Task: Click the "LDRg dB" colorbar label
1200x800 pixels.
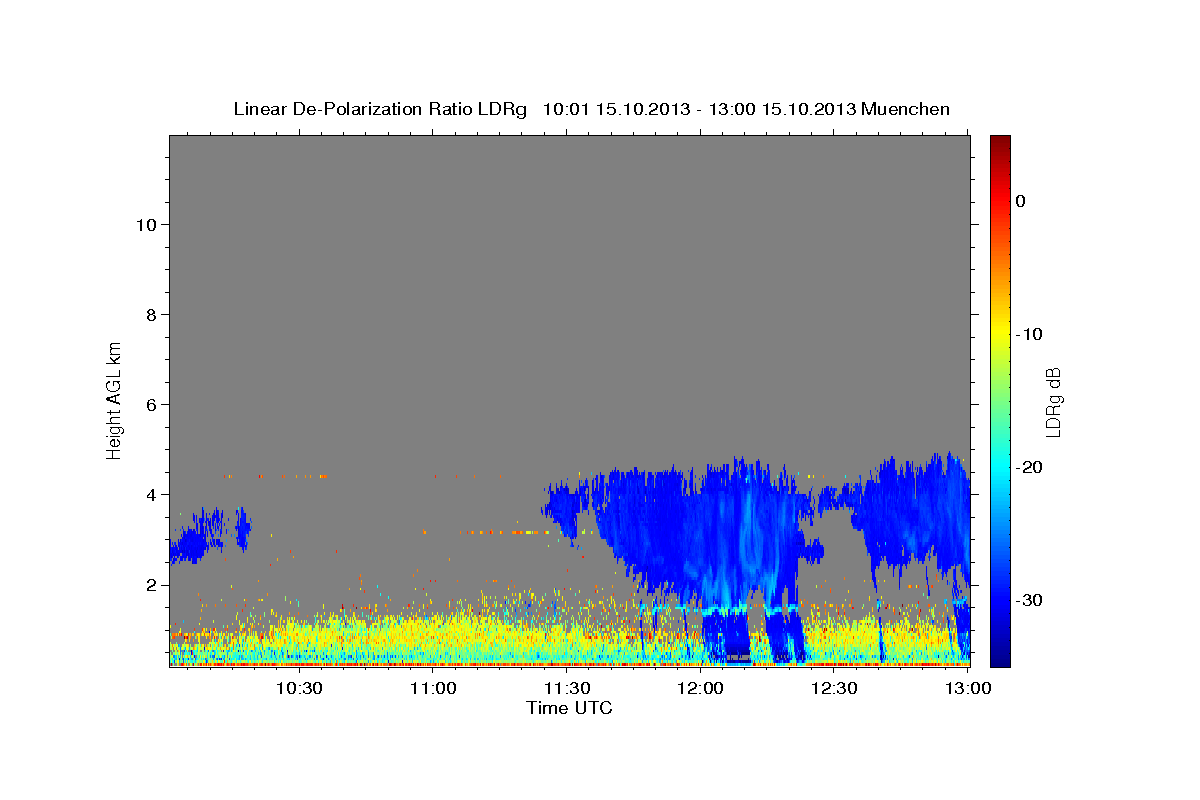Action: point(1053,402)
